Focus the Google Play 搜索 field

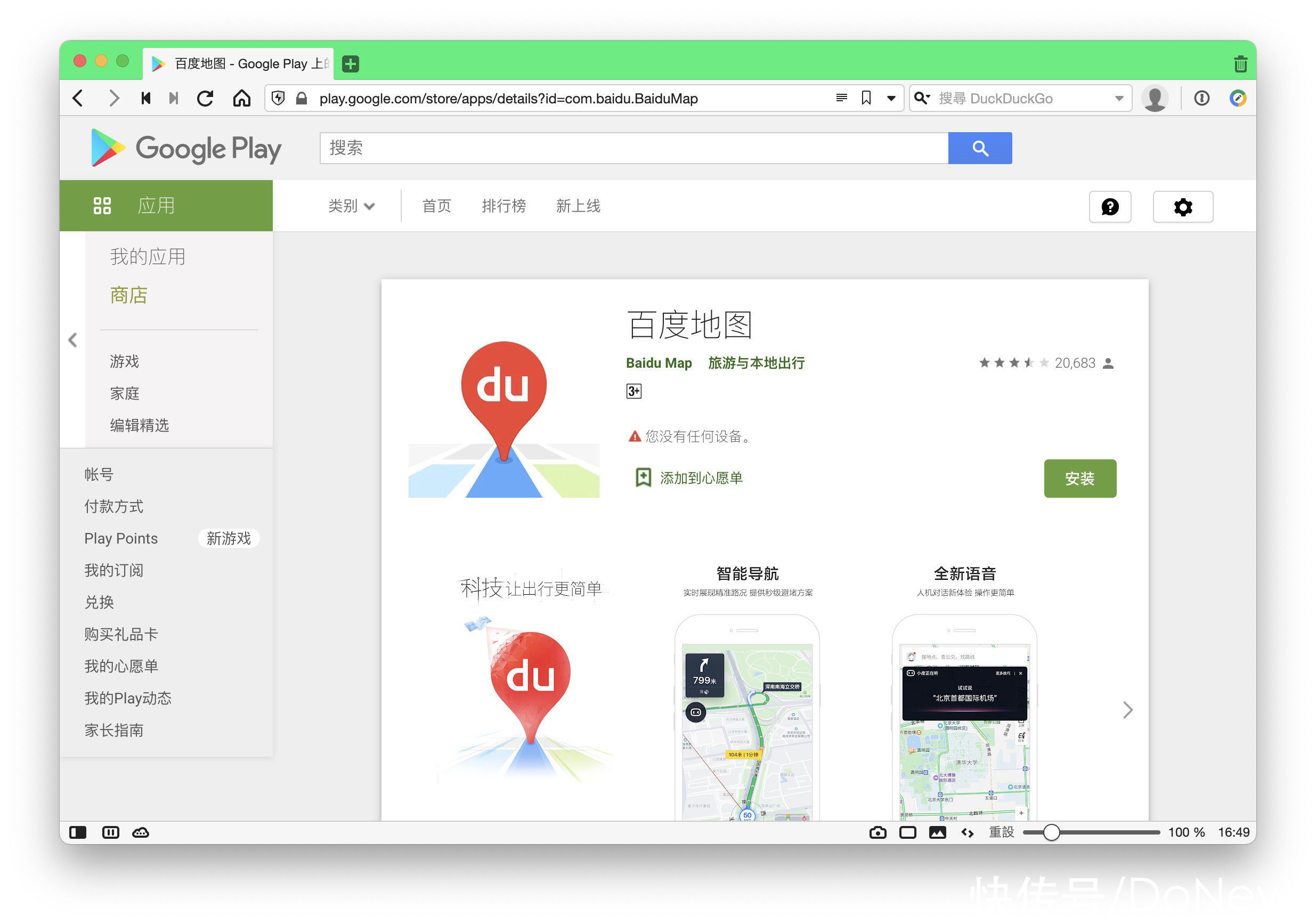(x=634, y=148)
